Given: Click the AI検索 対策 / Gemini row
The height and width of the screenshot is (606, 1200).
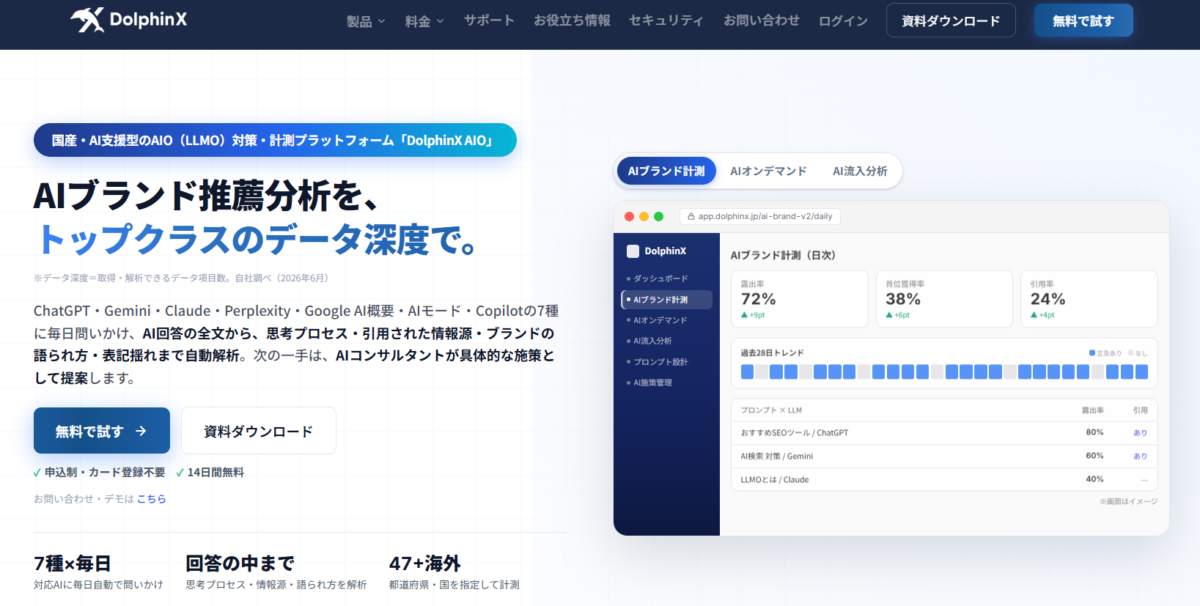Looking at the screenshot, I should [x=944, y=455].
